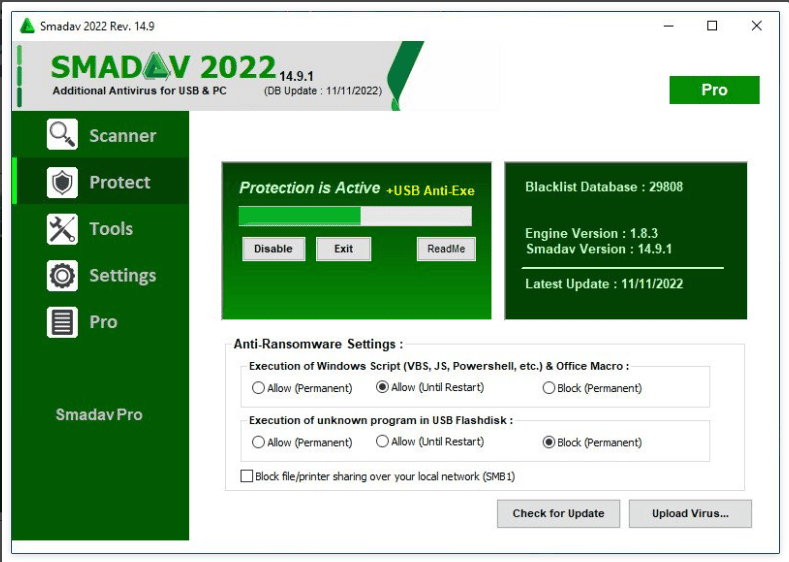
Task: Click the Smadav Pro text in sidebar
Action: pos(99,415)
